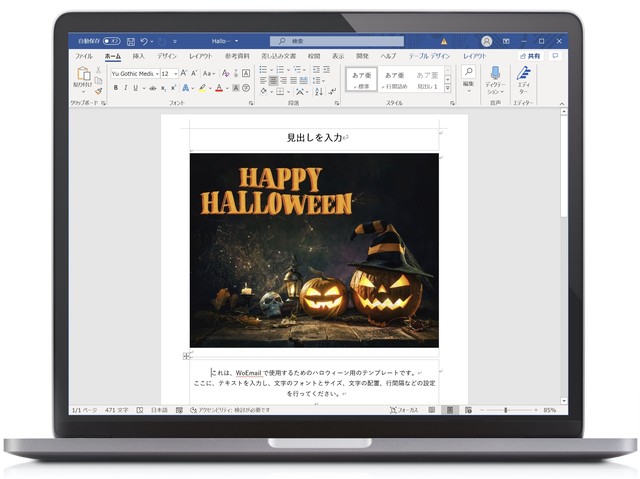Viewport: 640px width, 479px height.
Task: Click the ribbon display options icon
Action: [x=506, y=41]
